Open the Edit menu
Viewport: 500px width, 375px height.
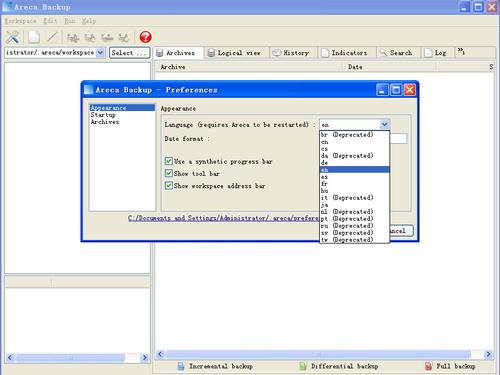[50, 21]
